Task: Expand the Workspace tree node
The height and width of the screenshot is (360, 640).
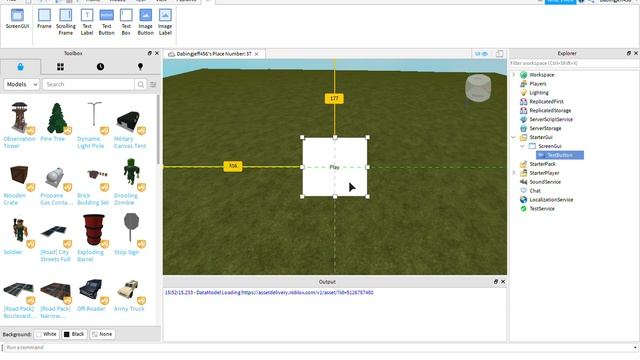Action: [514, 75]
